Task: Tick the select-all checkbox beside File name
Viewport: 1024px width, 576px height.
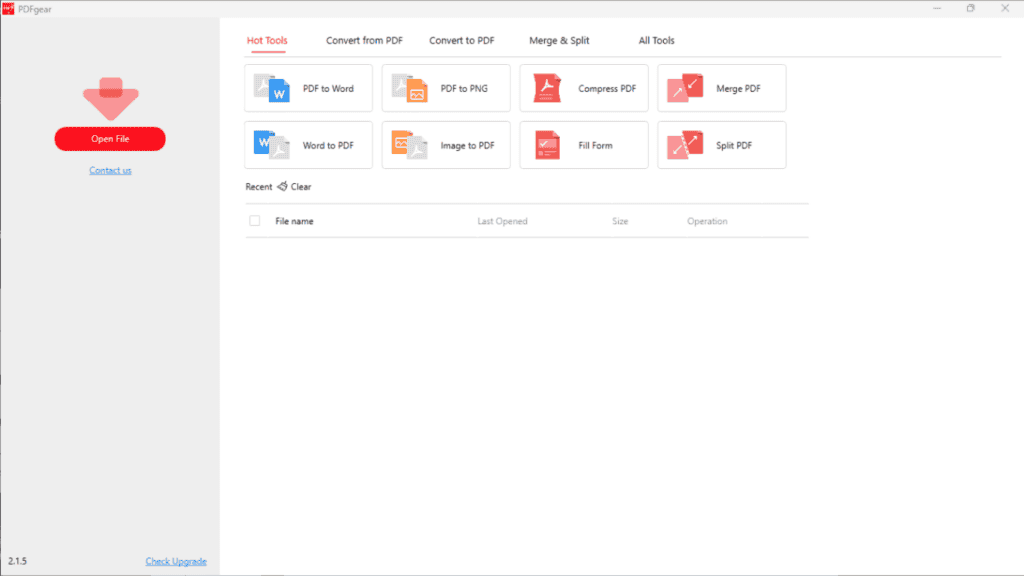Action: (x=255, y=221)
